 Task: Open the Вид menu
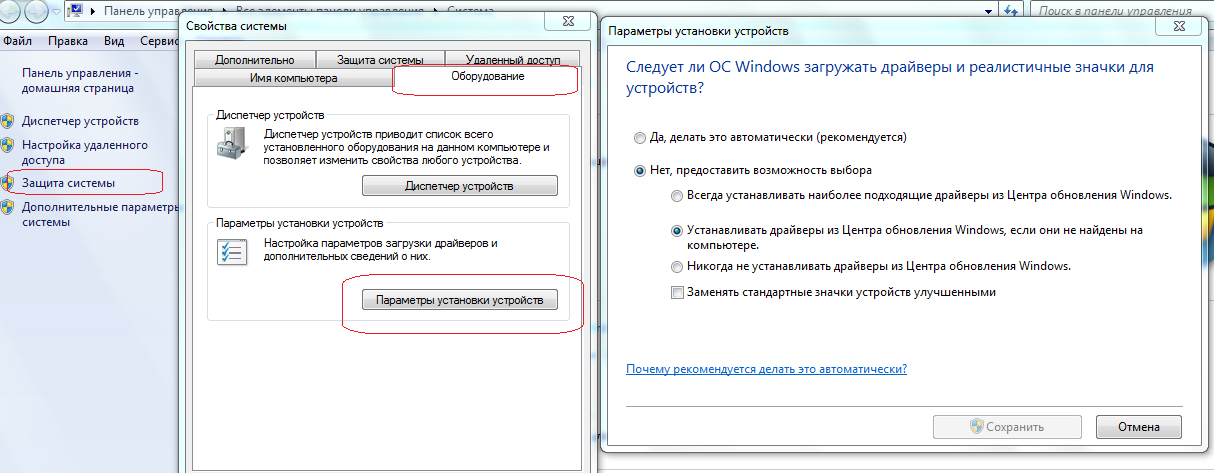(x=114, y=41)
